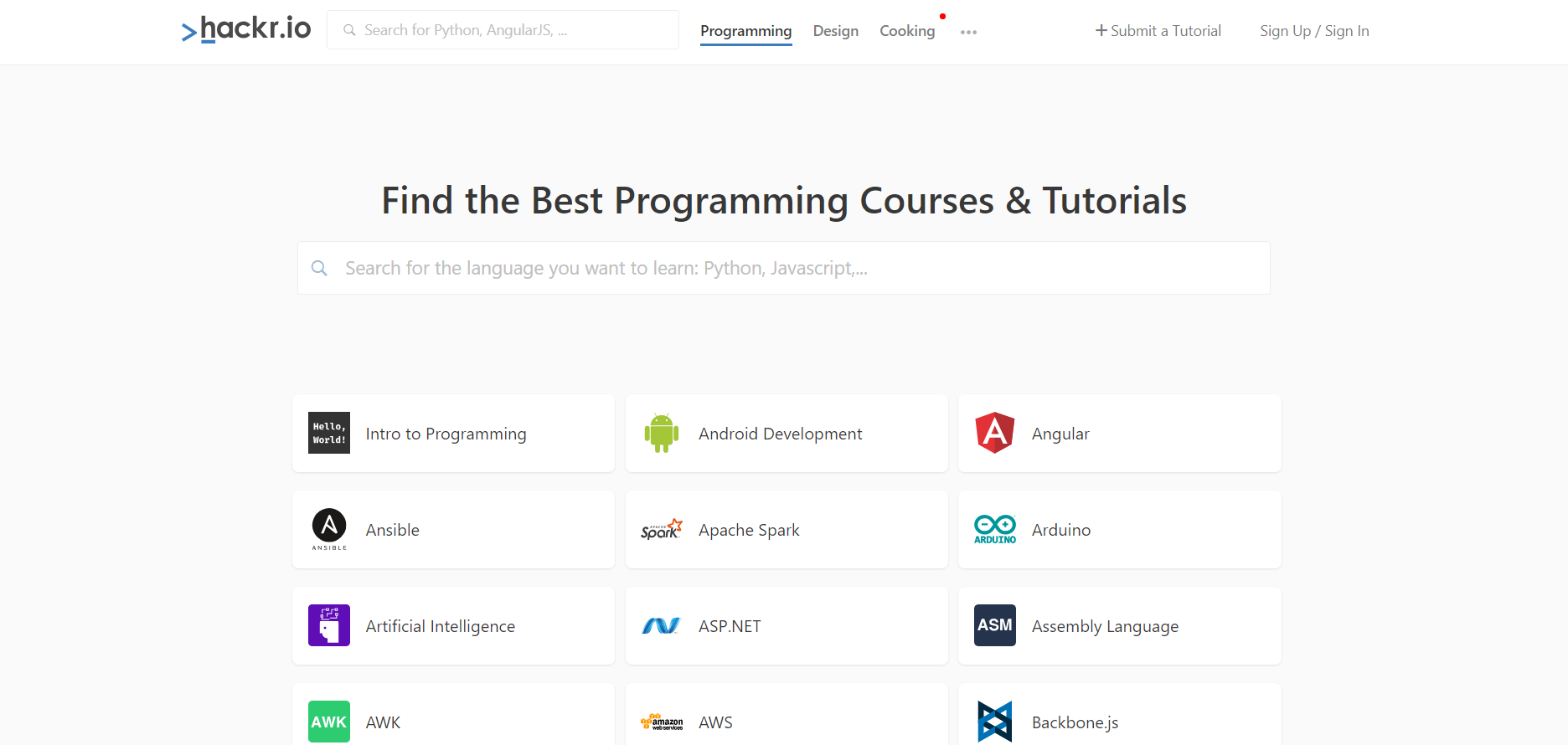Screen dimensions: 1568x745
Task: Click the Assembly Language label
Action: 1105,626
